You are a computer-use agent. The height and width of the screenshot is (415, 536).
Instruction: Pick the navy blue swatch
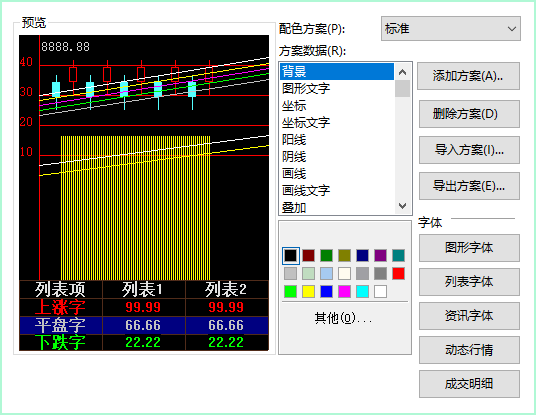click(362, 255)
